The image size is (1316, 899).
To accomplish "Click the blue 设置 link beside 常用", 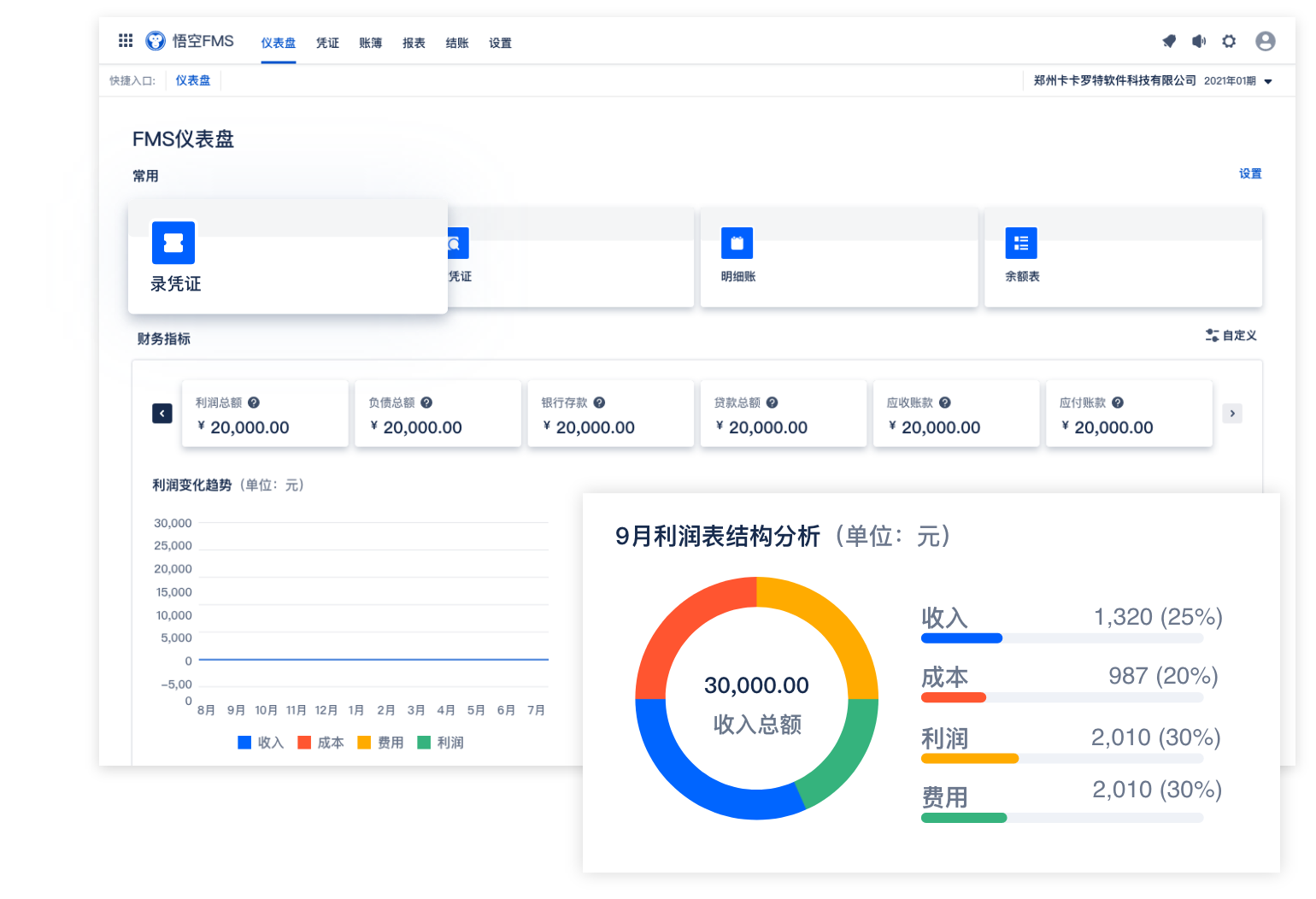I will (1250, 173).
